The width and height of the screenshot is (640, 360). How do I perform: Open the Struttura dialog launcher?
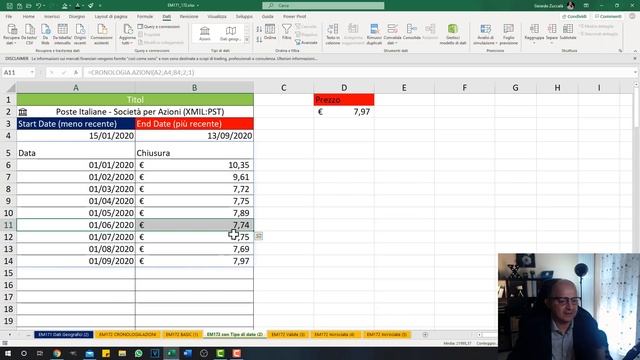click(x=620, y=51)
